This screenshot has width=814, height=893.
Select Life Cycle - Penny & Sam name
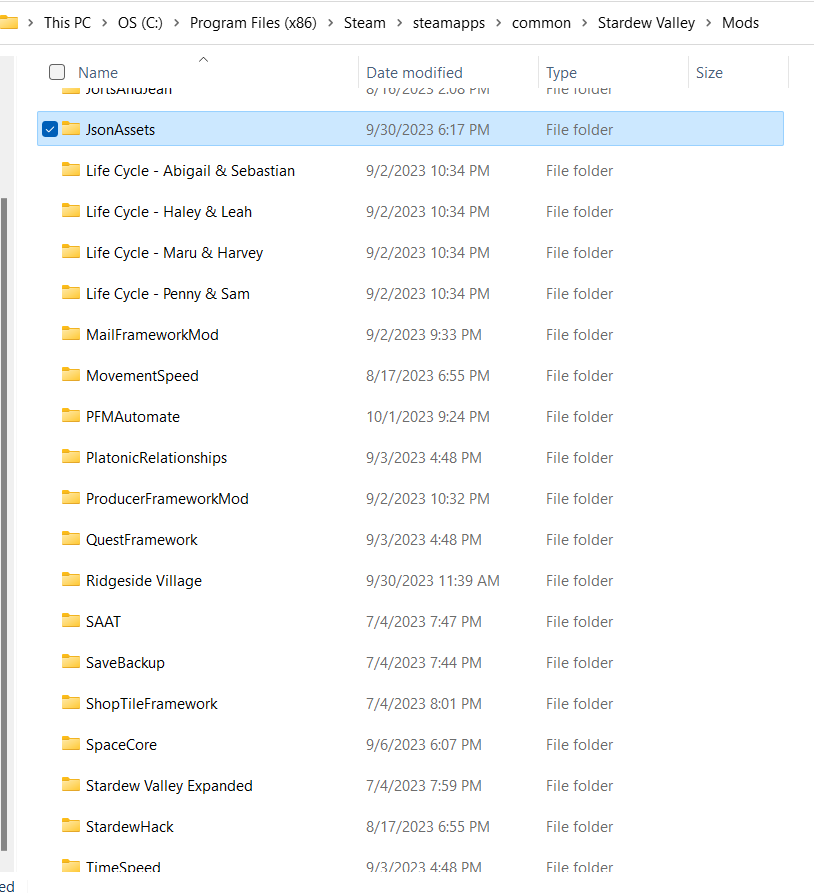(167, 294)
